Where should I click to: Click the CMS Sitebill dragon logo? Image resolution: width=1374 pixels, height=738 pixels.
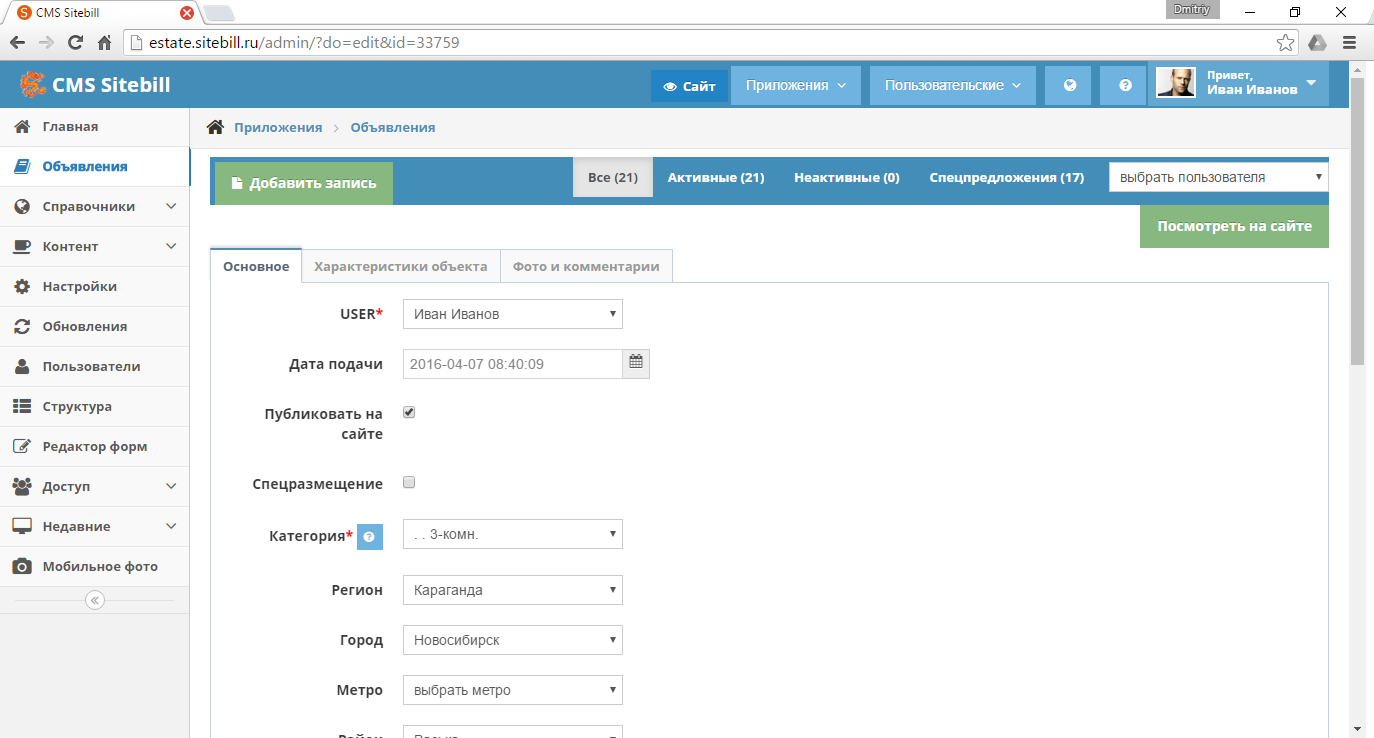coord(33,85)
